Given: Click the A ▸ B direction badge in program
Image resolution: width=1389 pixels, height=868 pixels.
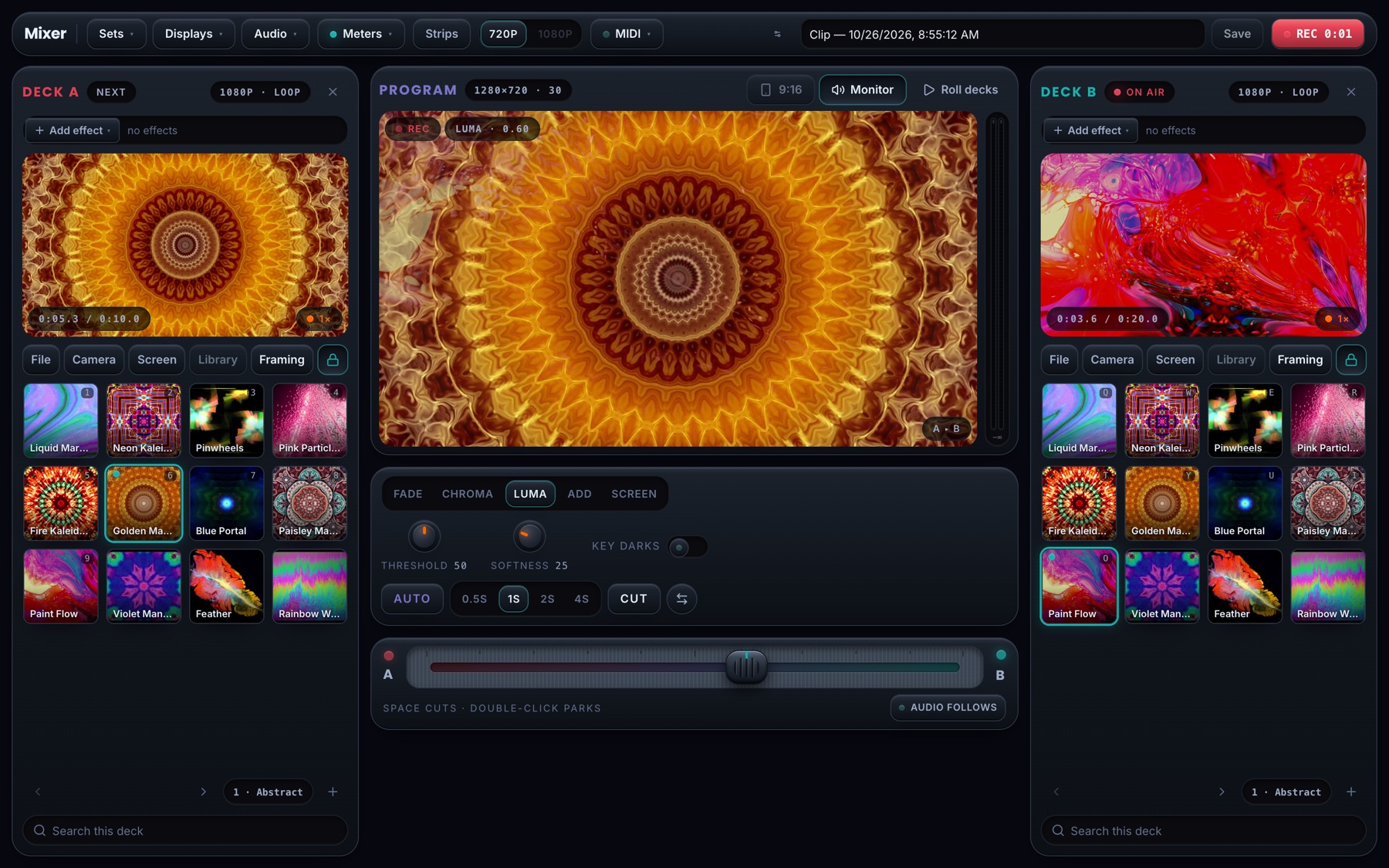Looking at the screenshot, I should [946, 429].
